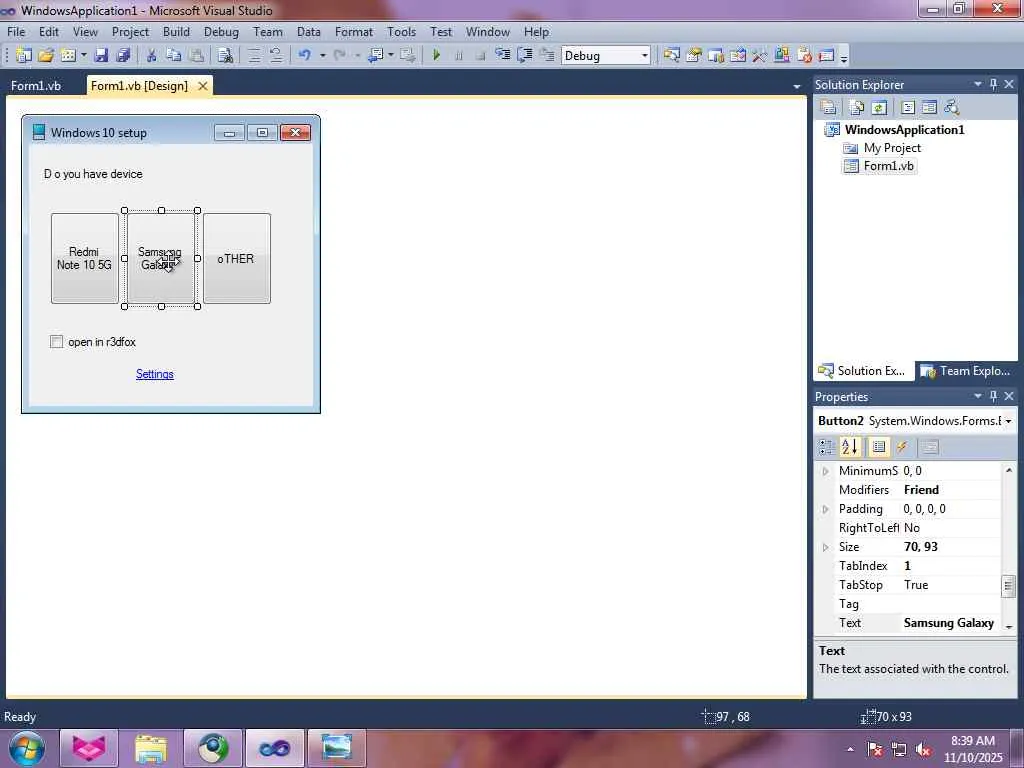Select the 'D o you have device' label
1024x768 pixels.
(x=93, y=174)
